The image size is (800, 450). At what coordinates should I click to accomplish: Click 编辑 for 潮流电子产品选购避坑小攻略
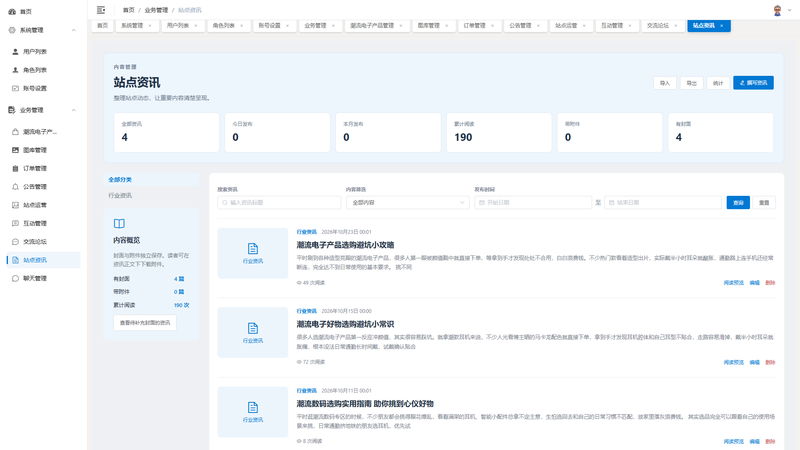[x=755, y=283]
